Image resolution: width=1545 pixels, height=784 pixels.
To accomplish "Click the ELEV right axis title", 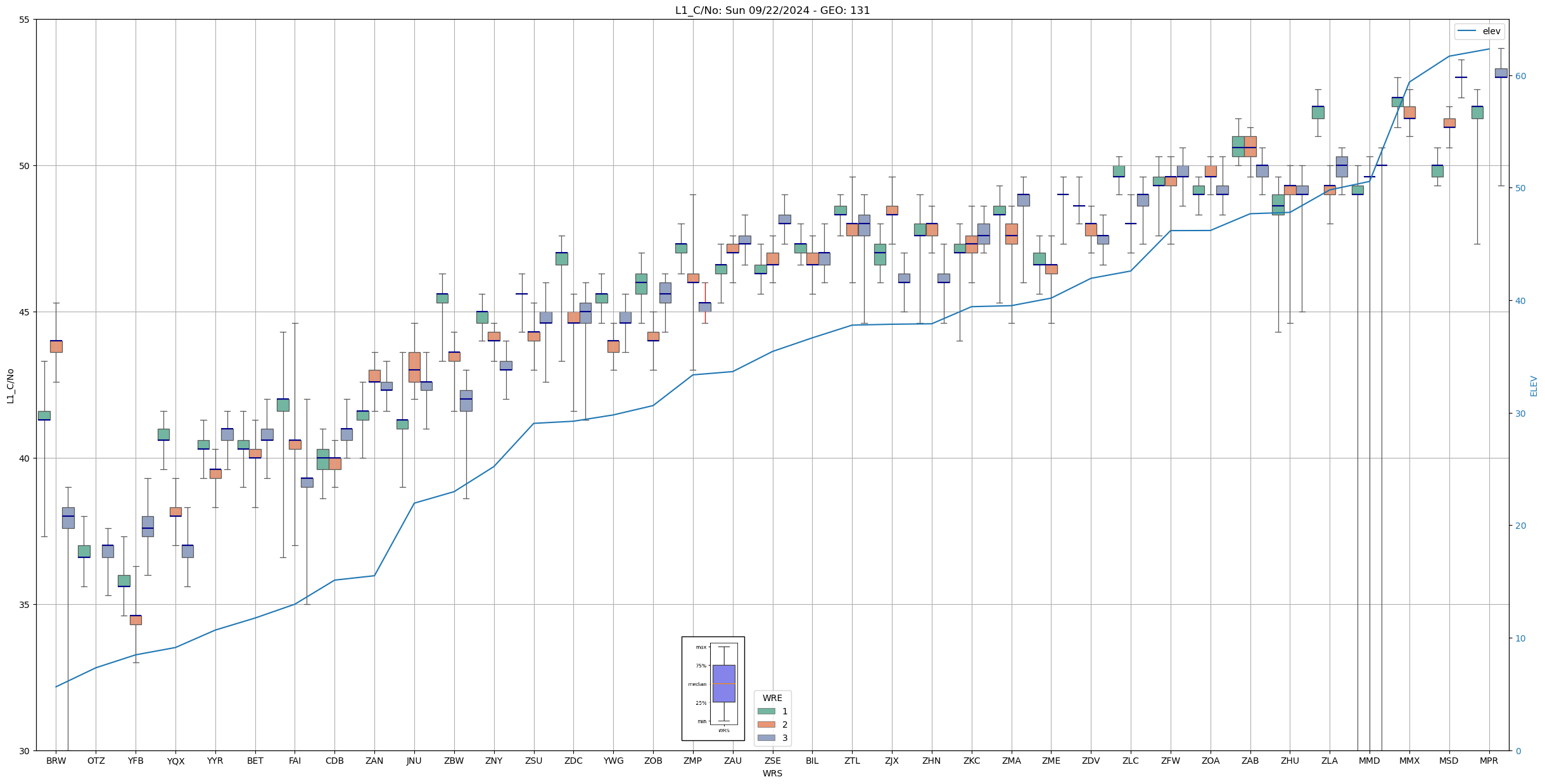I will point(1534,385).
